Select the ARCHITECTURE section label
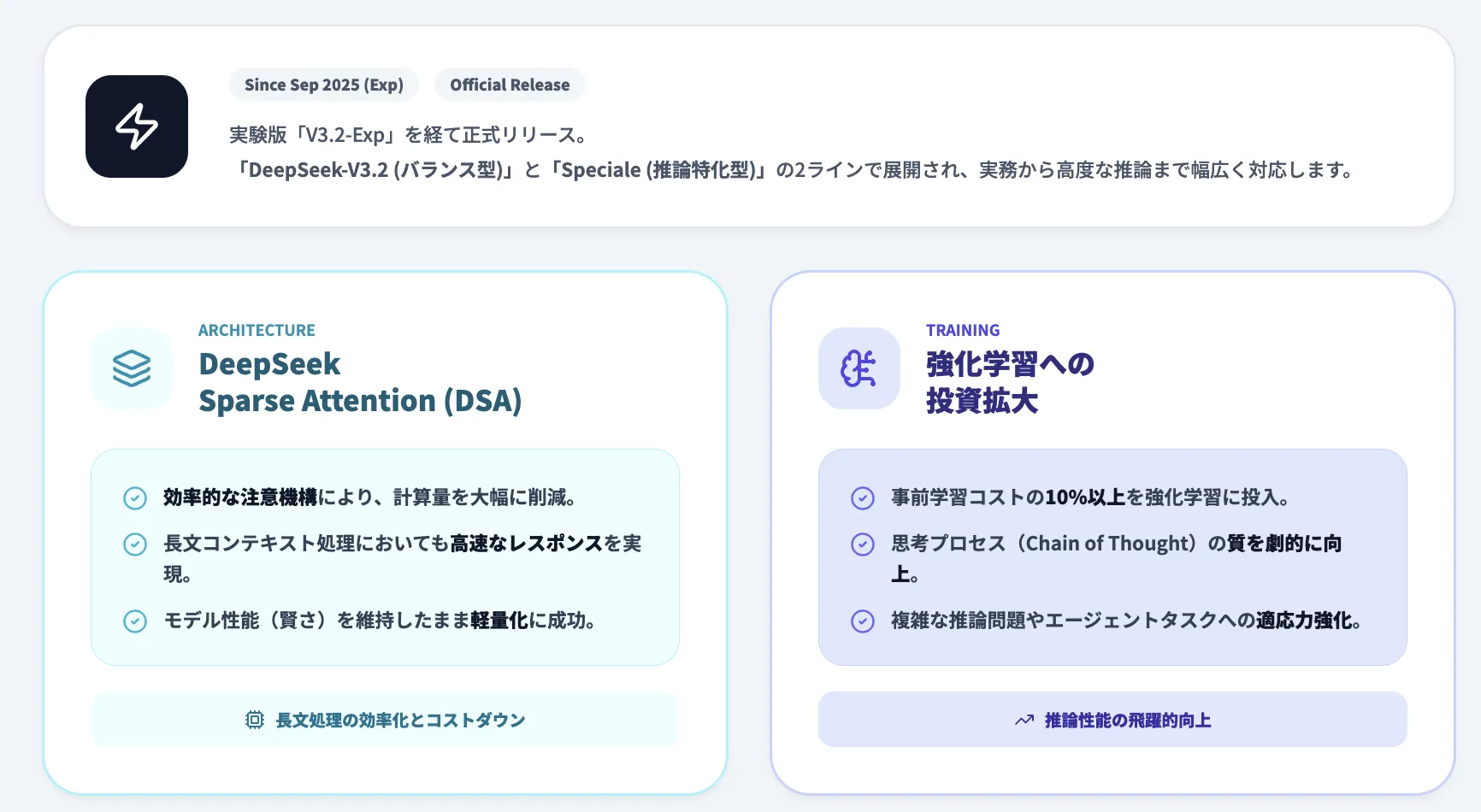Image resolution: width=1481 pixels, height=812 pixels. 257,329
